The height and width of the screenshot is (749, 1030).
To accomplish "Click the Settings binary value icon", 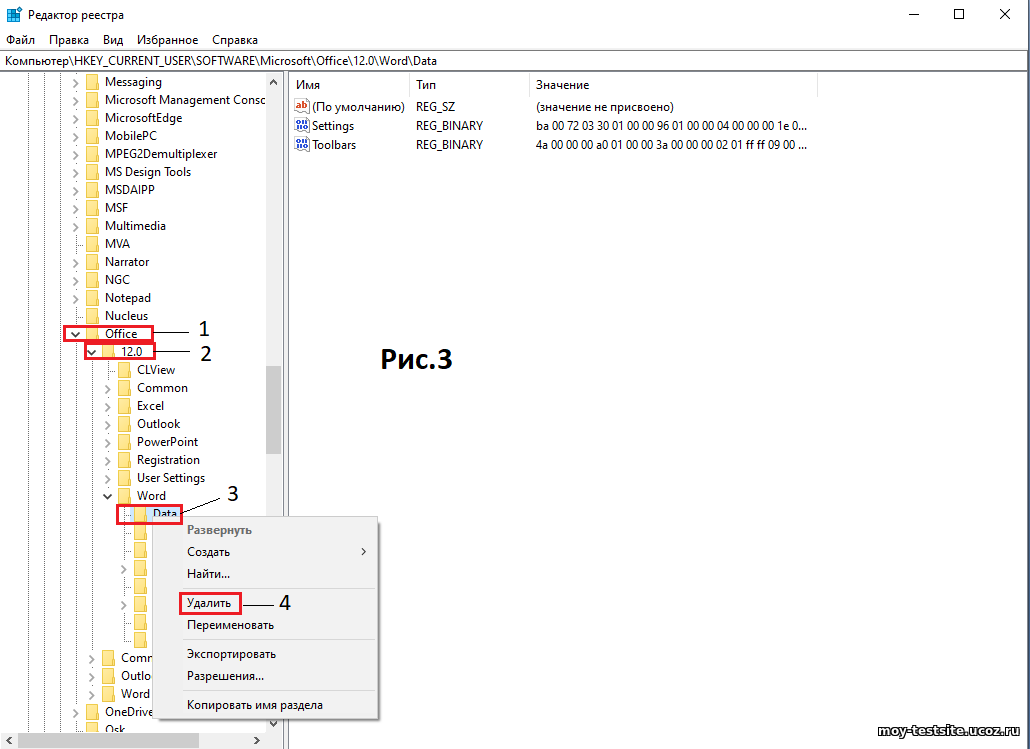I will (302, 126).
